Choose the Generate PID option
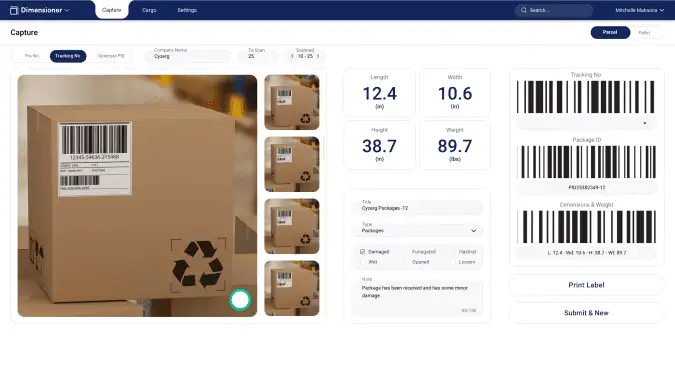The height and width of the screenshot is (373, 675). (111, 56)
